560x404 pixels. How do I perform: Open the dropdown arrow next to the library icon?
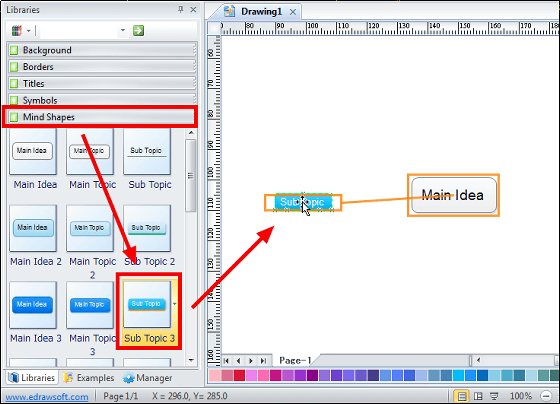coord(29,31)
